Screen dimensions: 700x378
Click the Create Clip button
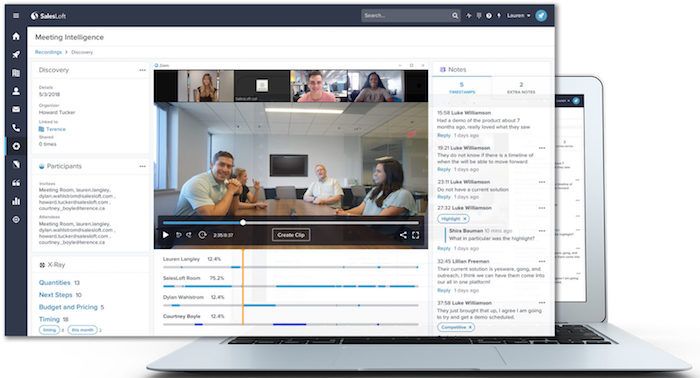pyautogui.click(x=291, y=235)
